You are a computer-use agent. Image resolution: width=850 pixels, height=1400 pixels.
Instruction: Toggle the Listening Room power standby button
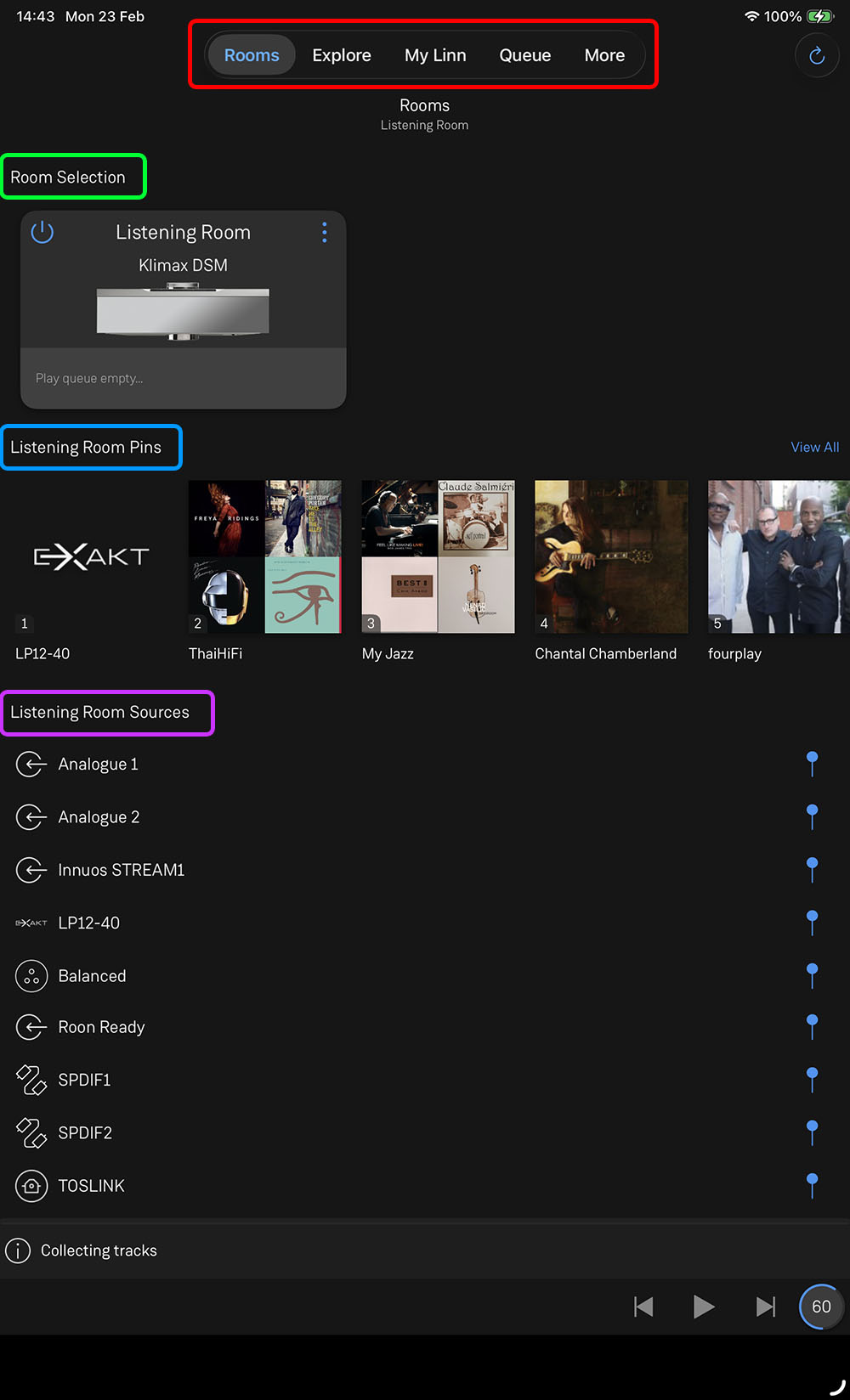click(x=42, y=232)
